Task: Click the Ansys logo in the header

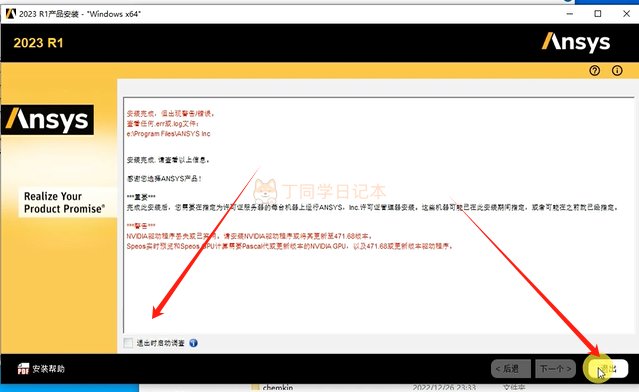Action: pyautogui.click(x=575, y=42)
